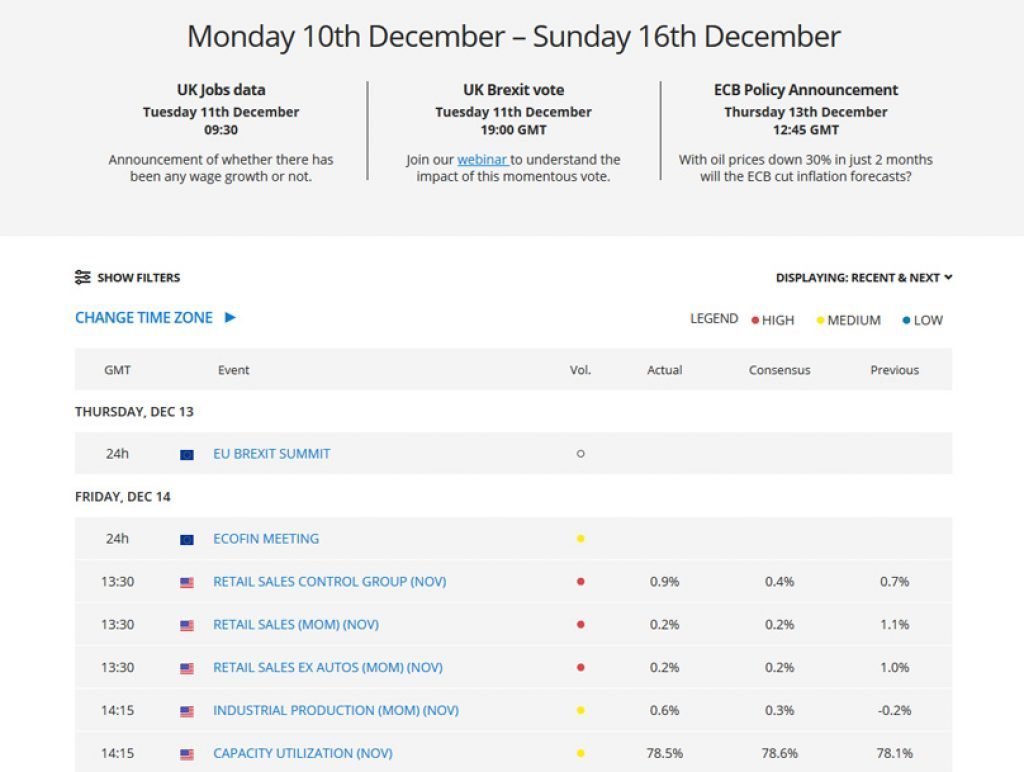Open the EU Brexit Summit event
This screenshot has width=1024, height=772.
point(272,453)
